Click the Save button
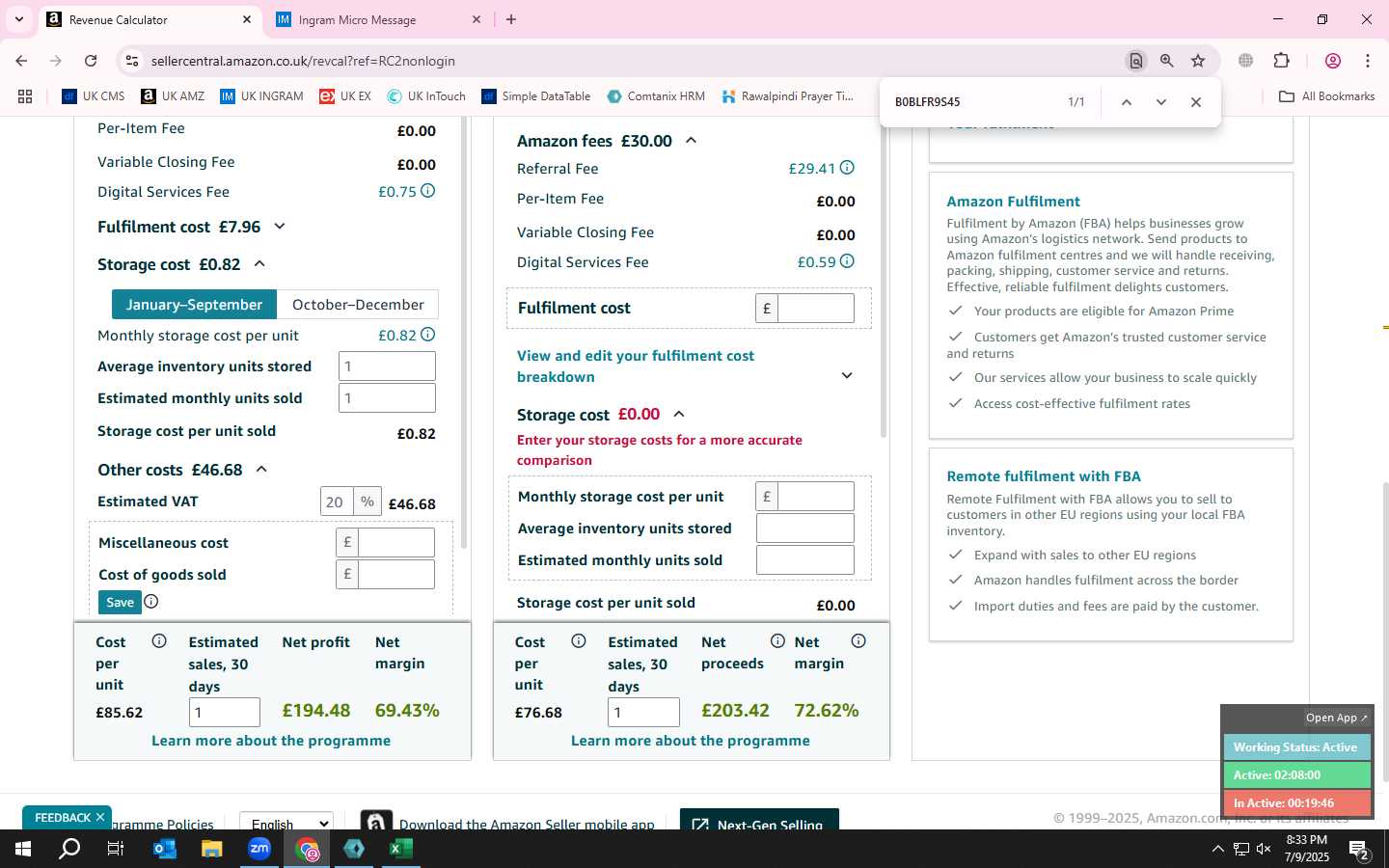The width and height of the screenshot is (1389, 868). coord(120,602)
